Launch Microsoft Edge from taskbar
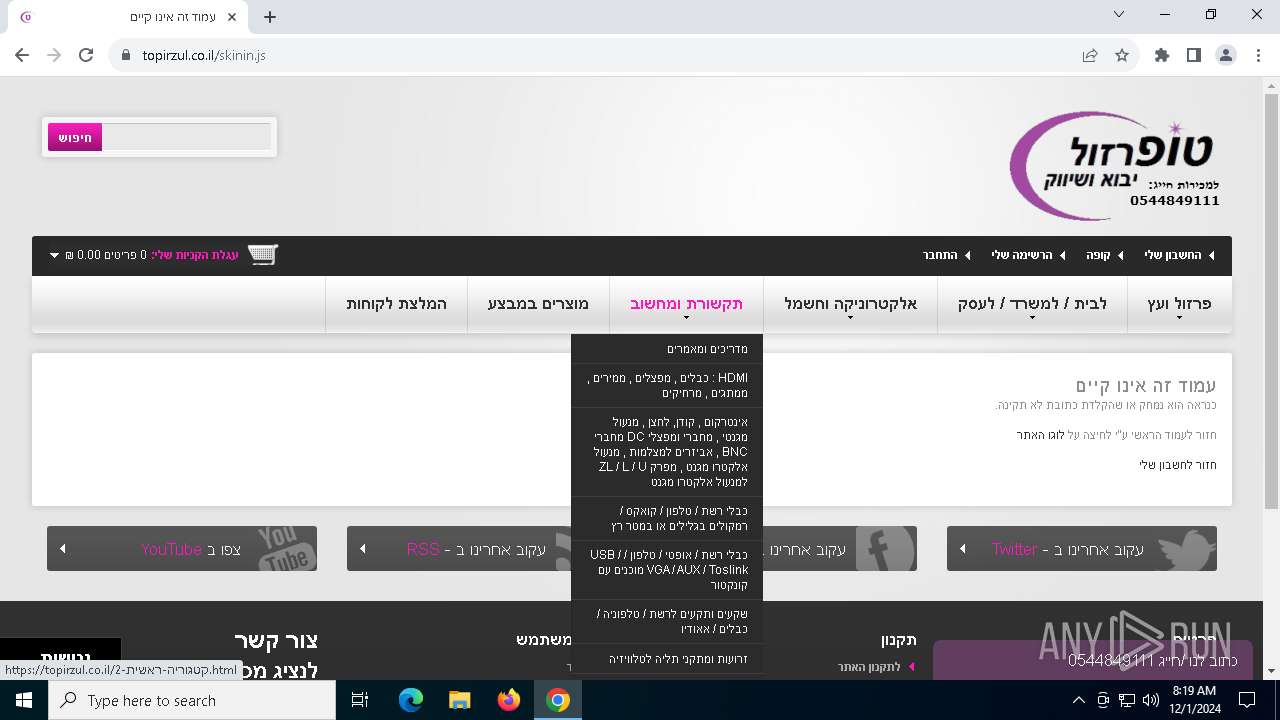Image resolution: width=1280 pixels, height=720 pixels. [x=411, y=700]
